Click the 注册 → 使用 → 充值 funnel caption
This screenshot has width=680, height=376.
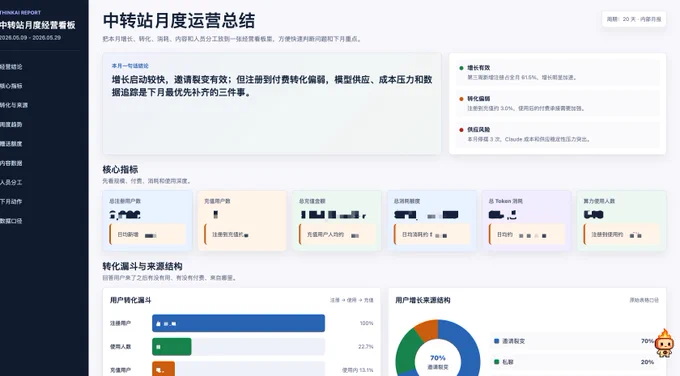pos(352,300)
